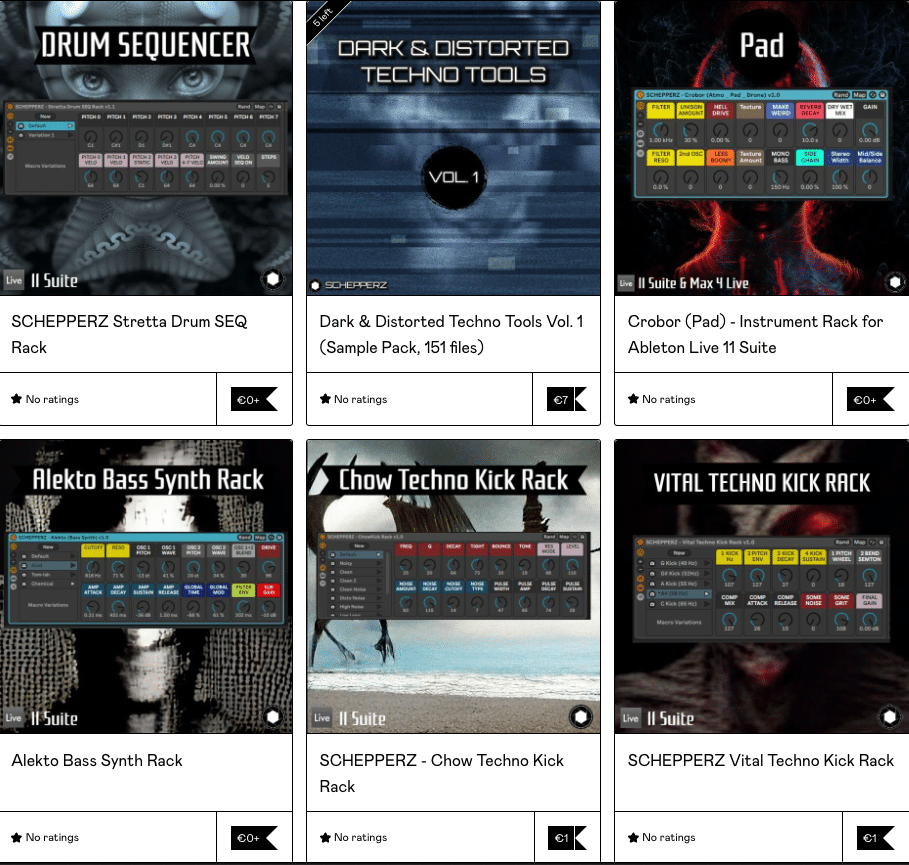Screen dimensions: 909x865
Task: Click the hexagon logo on Drum Sequencer cover
Action: coord(272,279)
